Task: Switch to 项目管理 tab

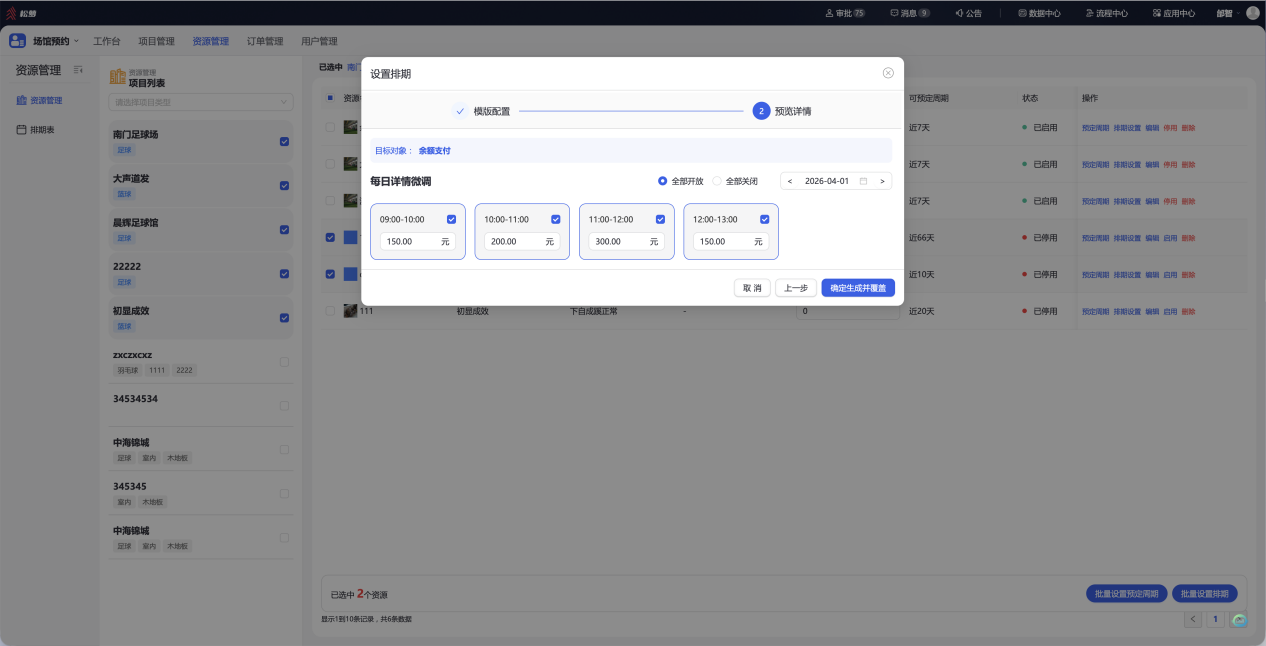Action: pos(156,41)
